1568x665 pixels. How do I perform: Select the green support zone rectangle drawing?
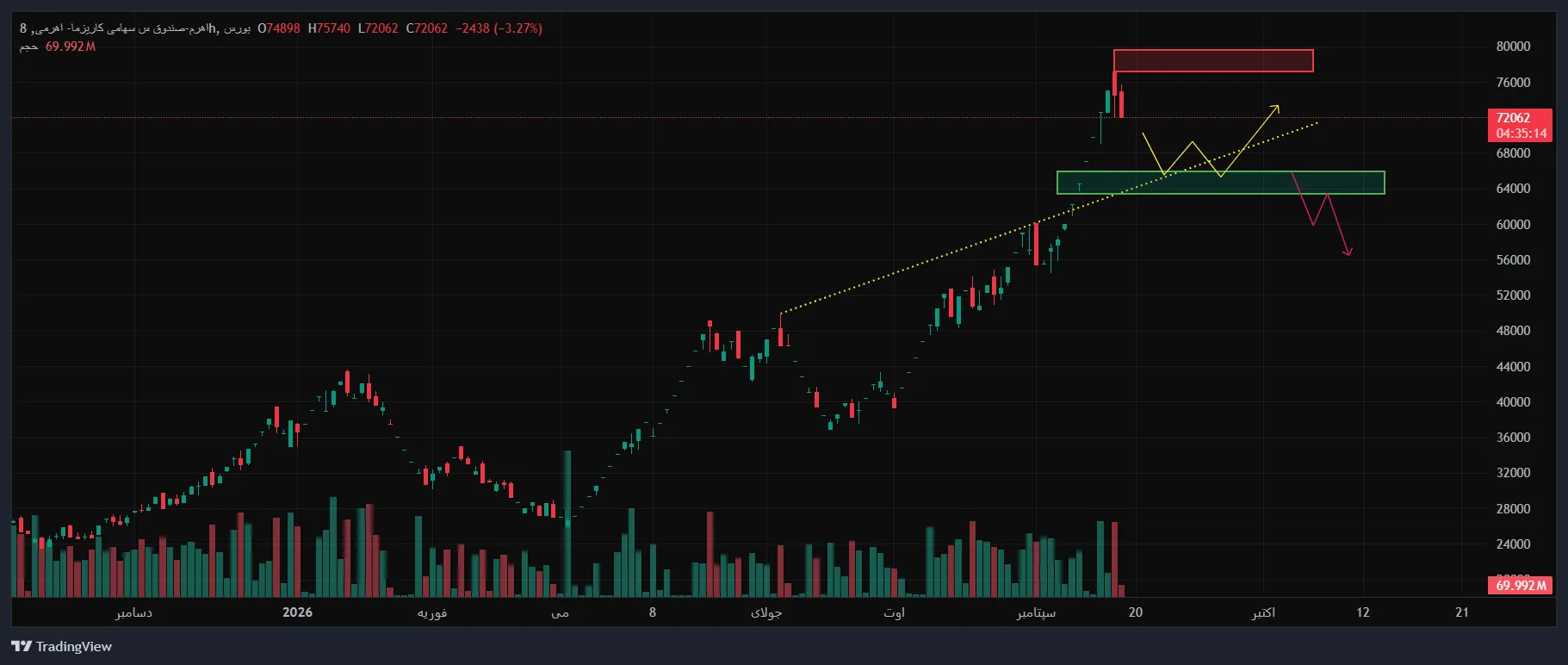coord(1221,183)
